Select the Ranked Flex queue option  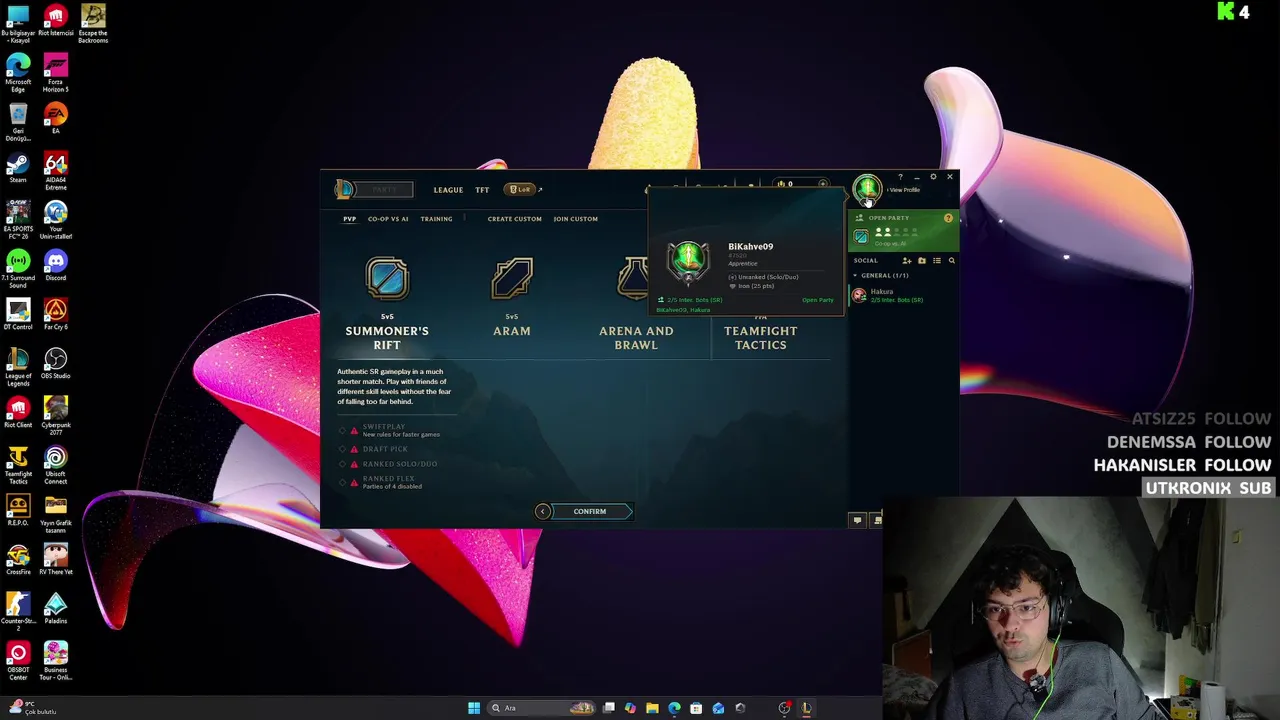(x=383, y=482)
